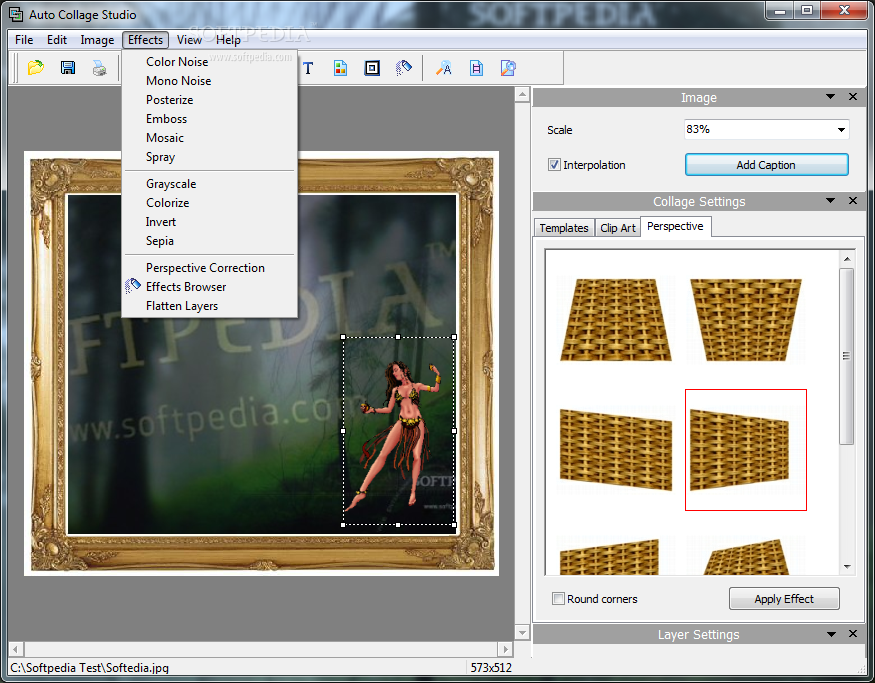
Task: Open the Scale 83% dropdown
Action: (841, 129)
